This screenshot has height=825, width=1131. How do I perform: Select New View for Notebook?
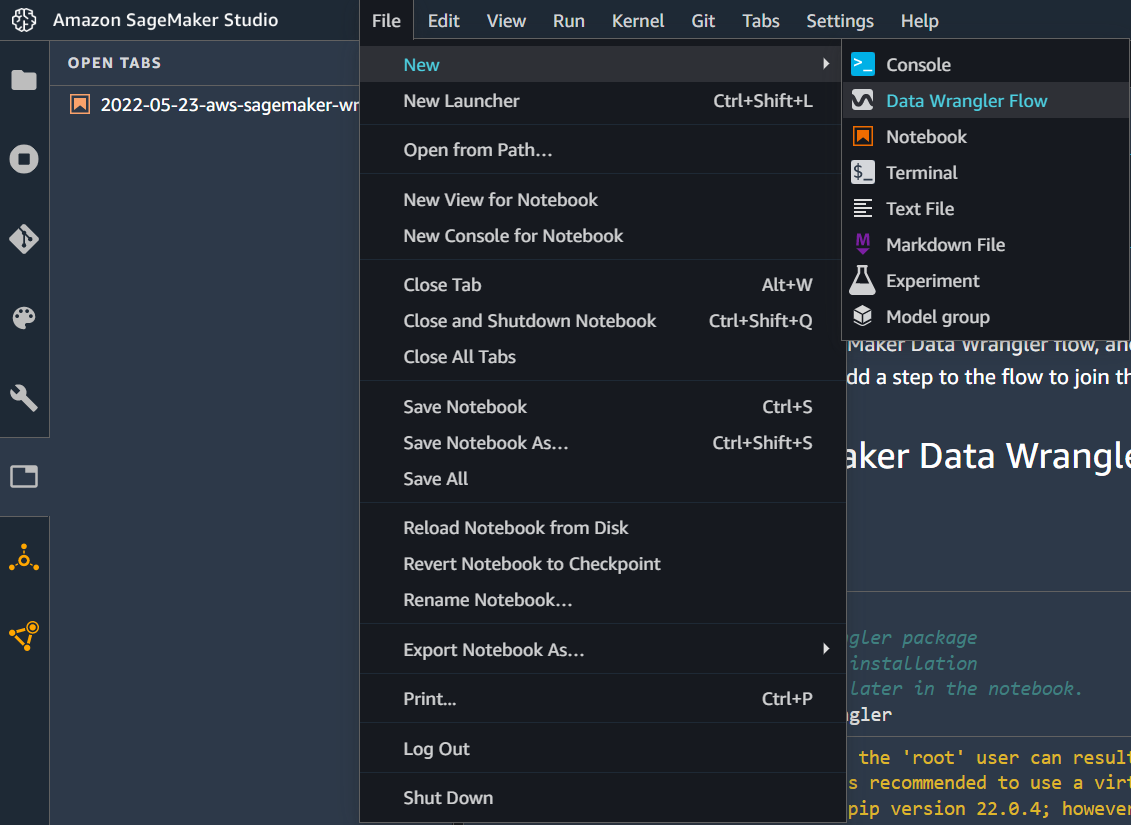(x=602, y=199)
